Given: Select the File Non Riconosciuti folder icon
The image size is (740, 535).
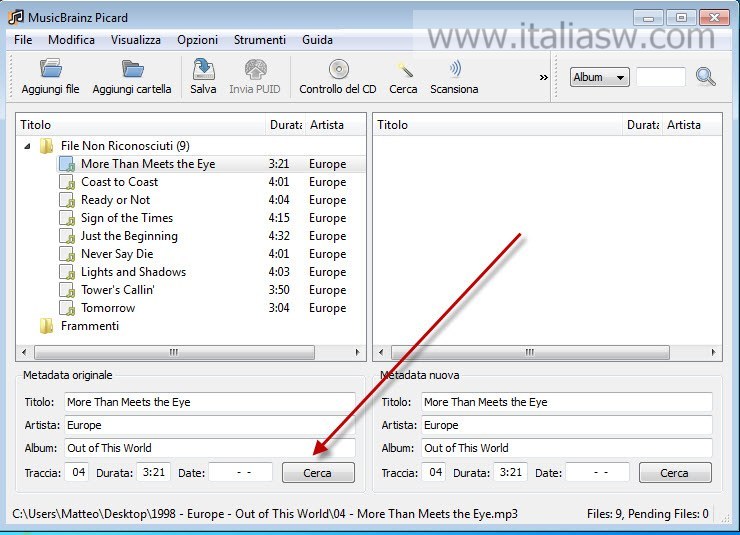Looking at the screenshot, I should [x=46, y=146].
